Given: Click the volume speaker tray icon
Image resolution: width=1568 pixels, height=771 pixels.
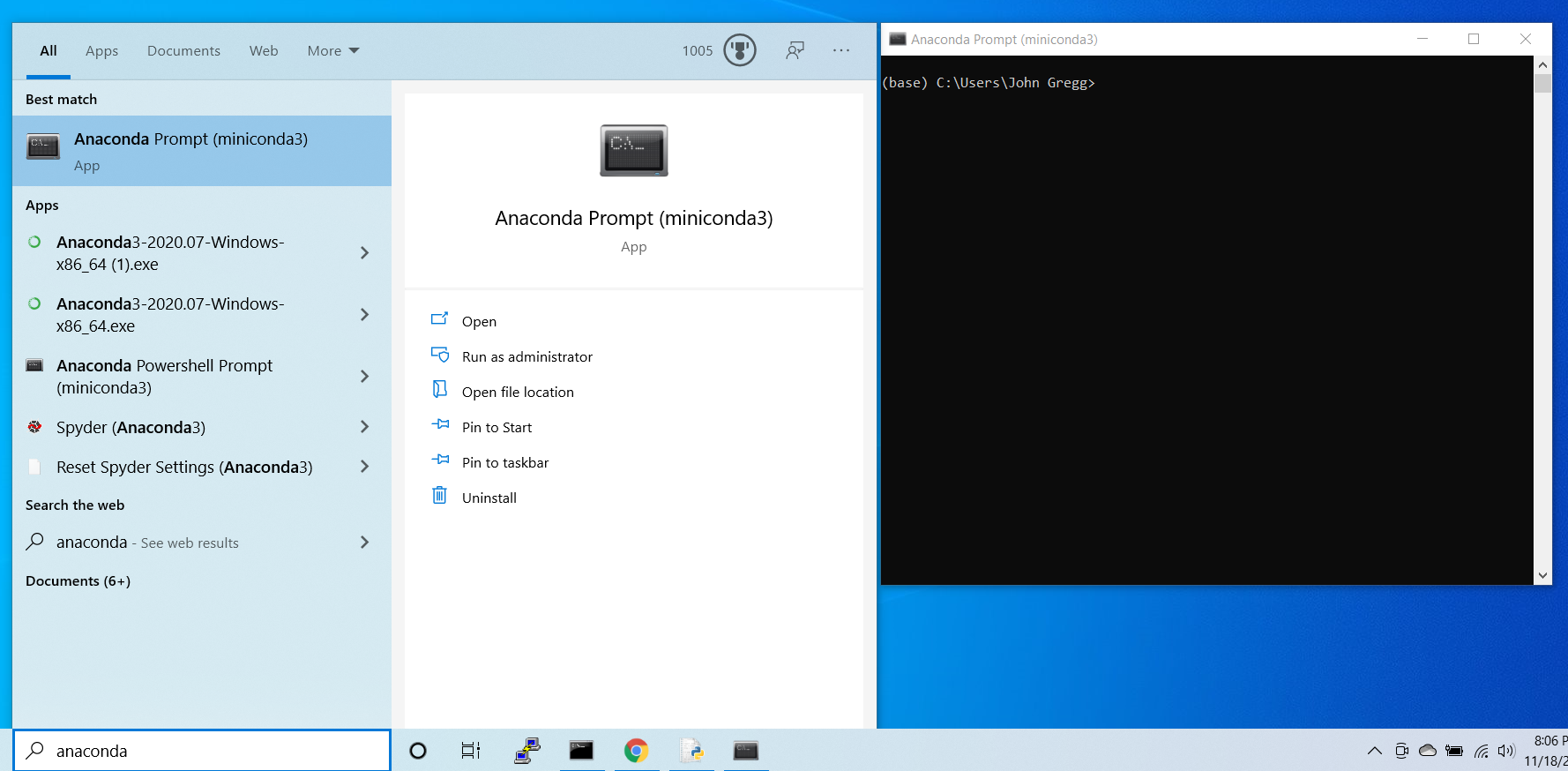Looking at the screenshot, I should tap(1506, 752).
